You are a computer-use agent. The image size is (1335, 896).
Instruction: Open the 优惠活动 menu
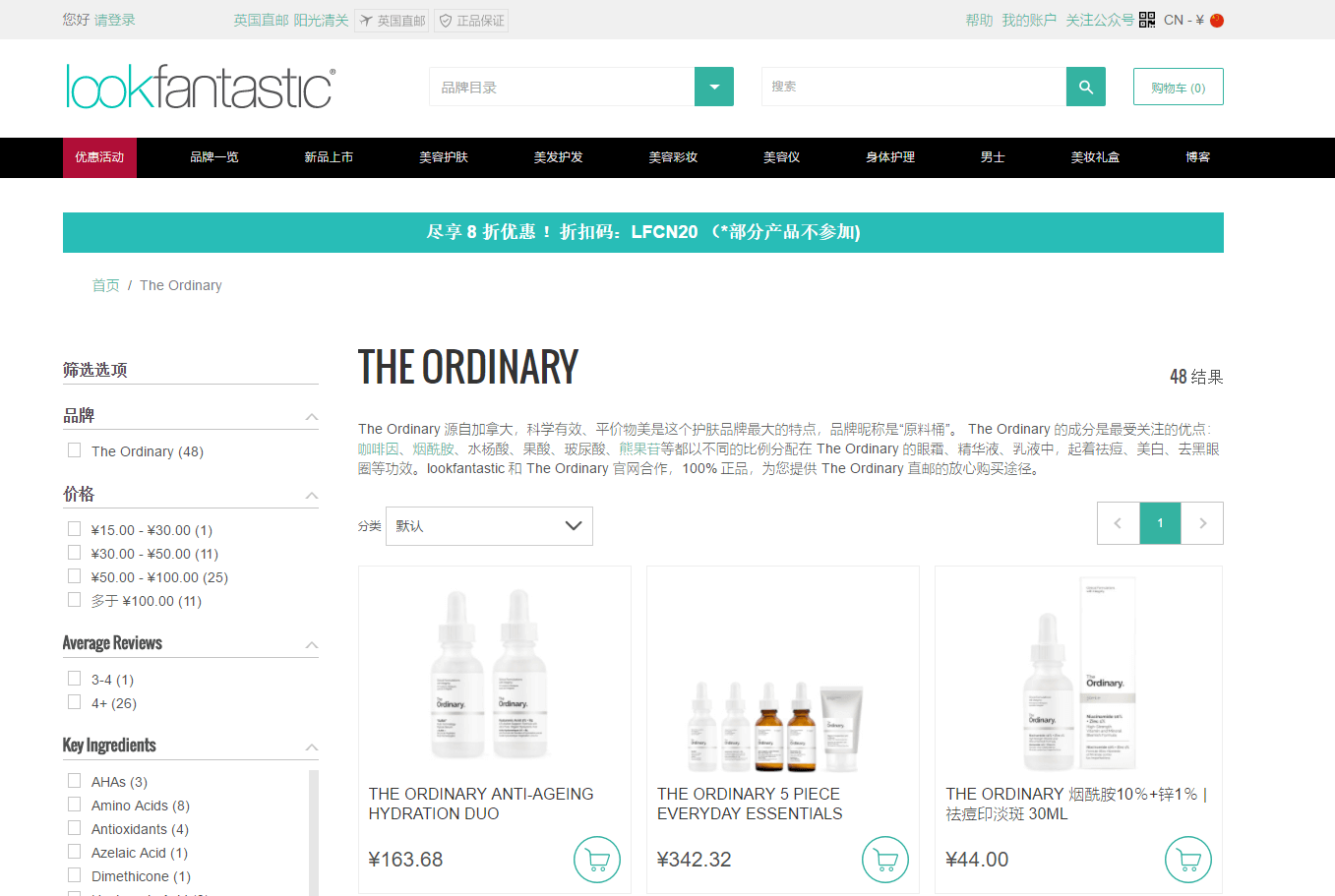99,157
